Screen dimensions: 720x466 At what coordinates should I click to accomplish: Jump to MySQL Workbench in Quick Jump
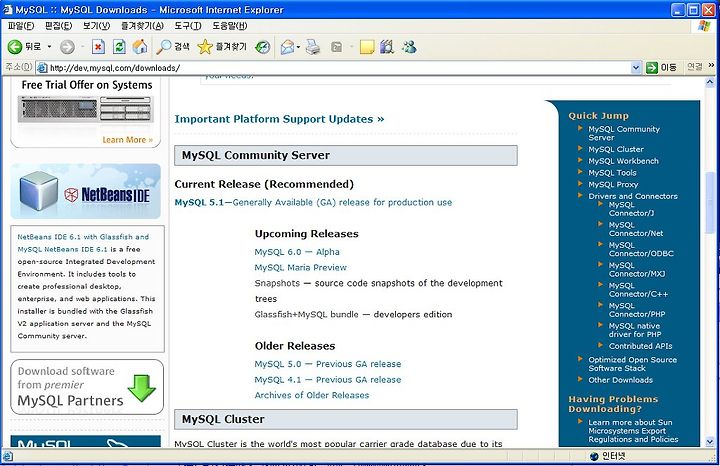tap(623, 161)
